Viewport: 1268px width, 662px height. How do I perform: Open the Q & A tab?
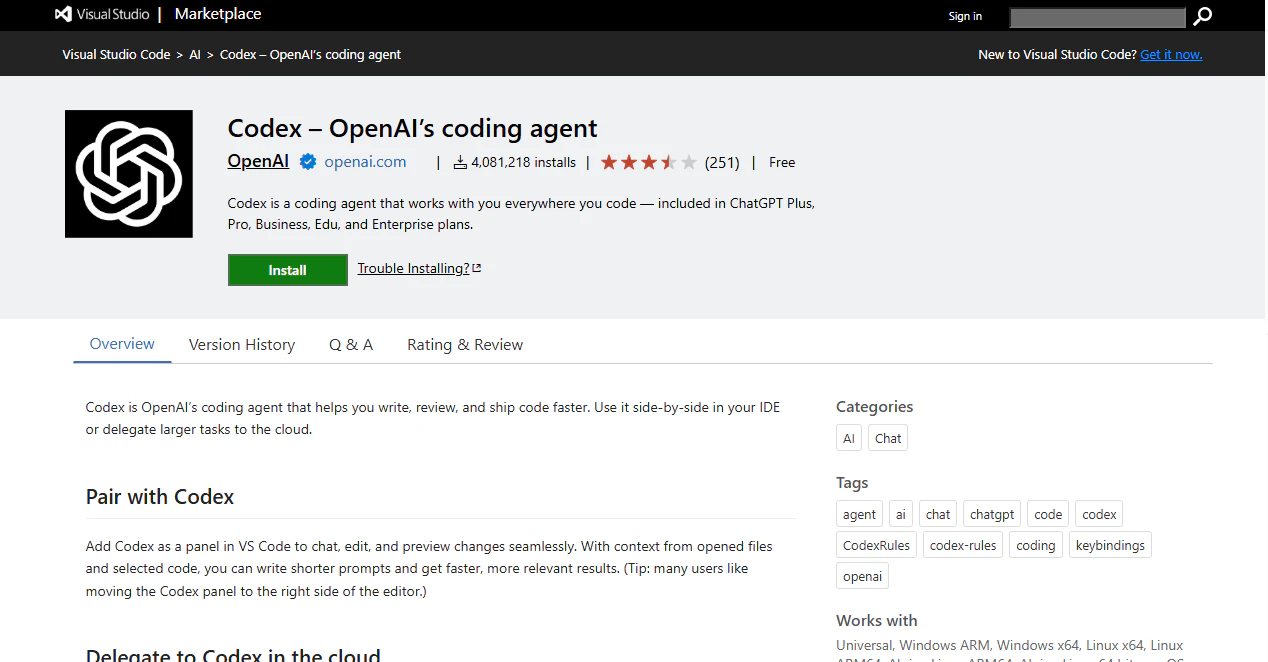pyautogui.click(x=351, y=344)
